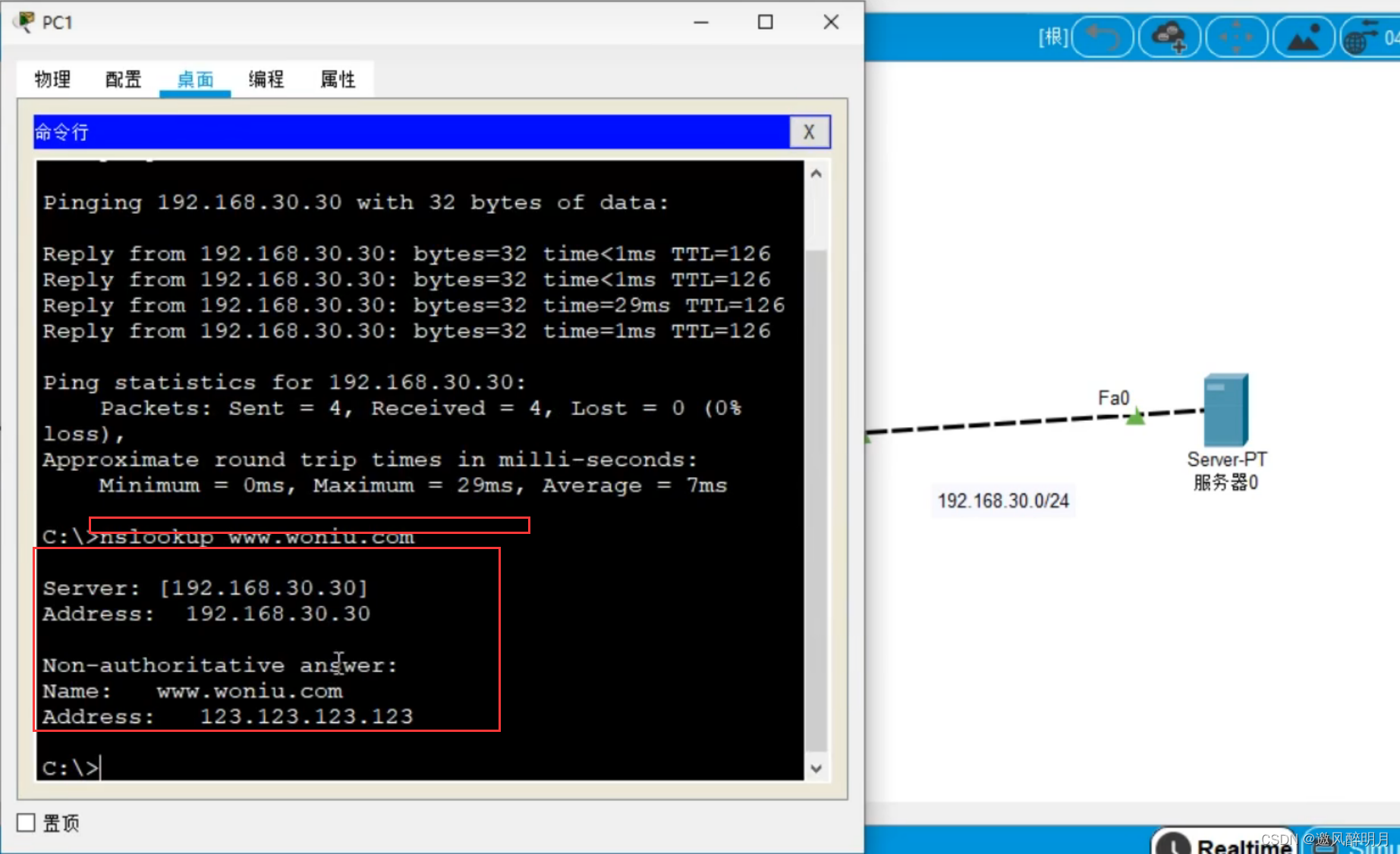Close the PC1 window
This screenshot has width=1400, height=854.
click(x=831, y=22)
